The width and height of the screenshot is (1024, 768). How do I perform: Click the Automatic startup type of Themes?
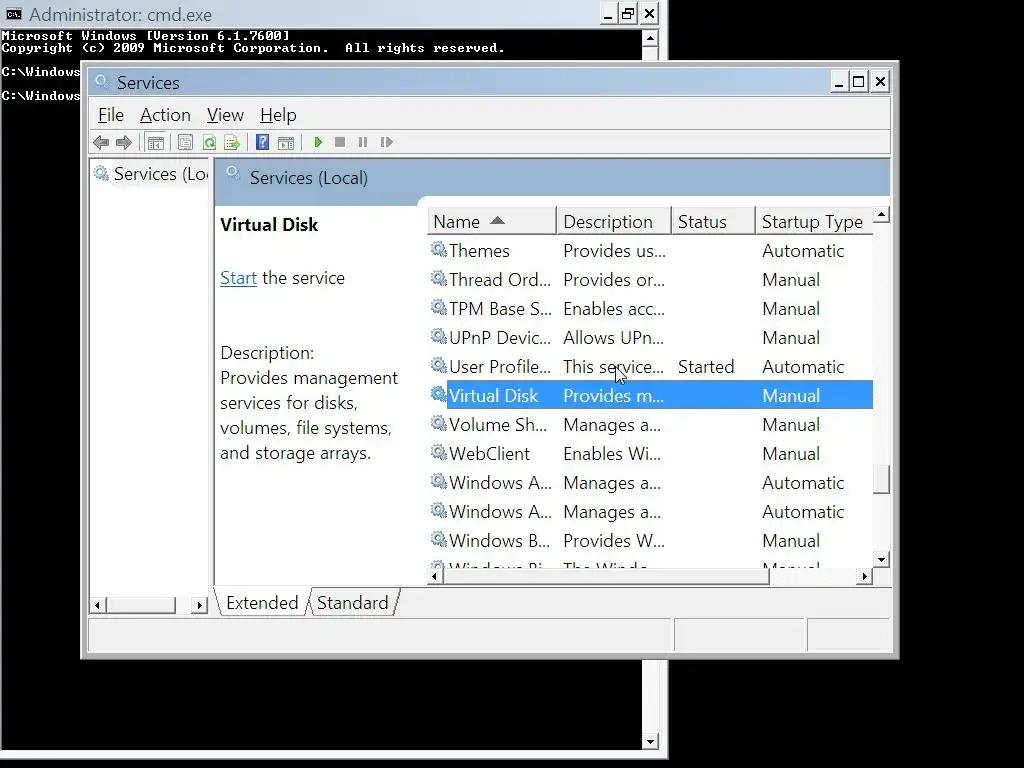803,251
